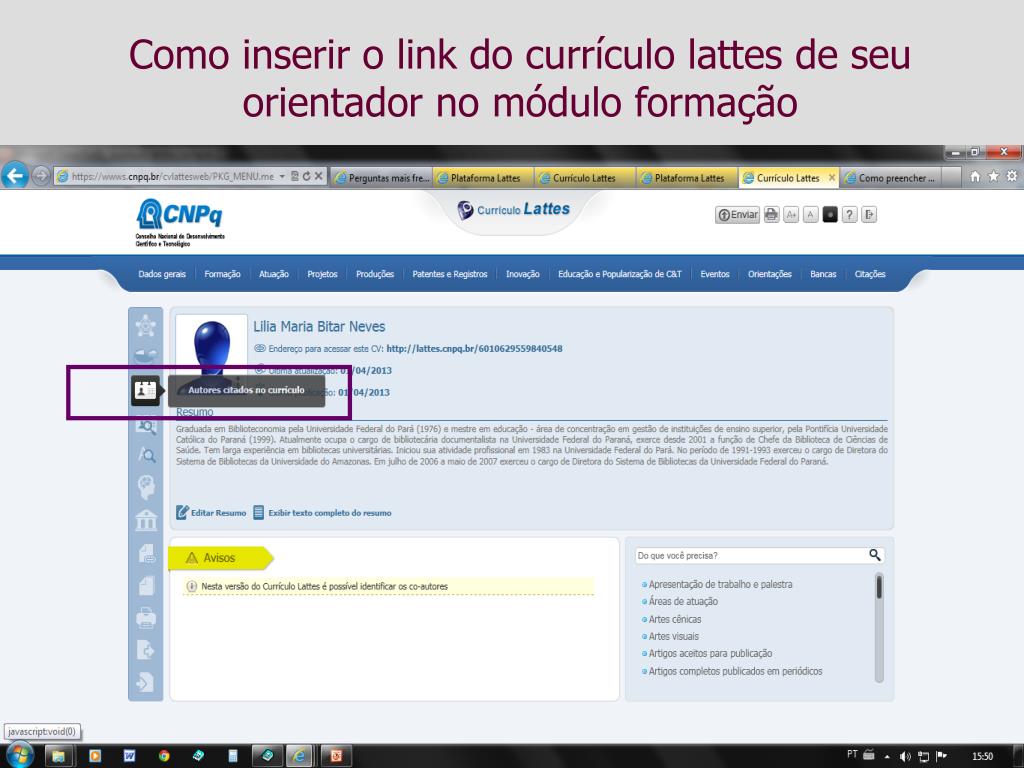Image resolution: width=1024 pixels, height=768 pixels.
Task: Close the active Currículo Lattes tab
Action: (x=831, y=177)
